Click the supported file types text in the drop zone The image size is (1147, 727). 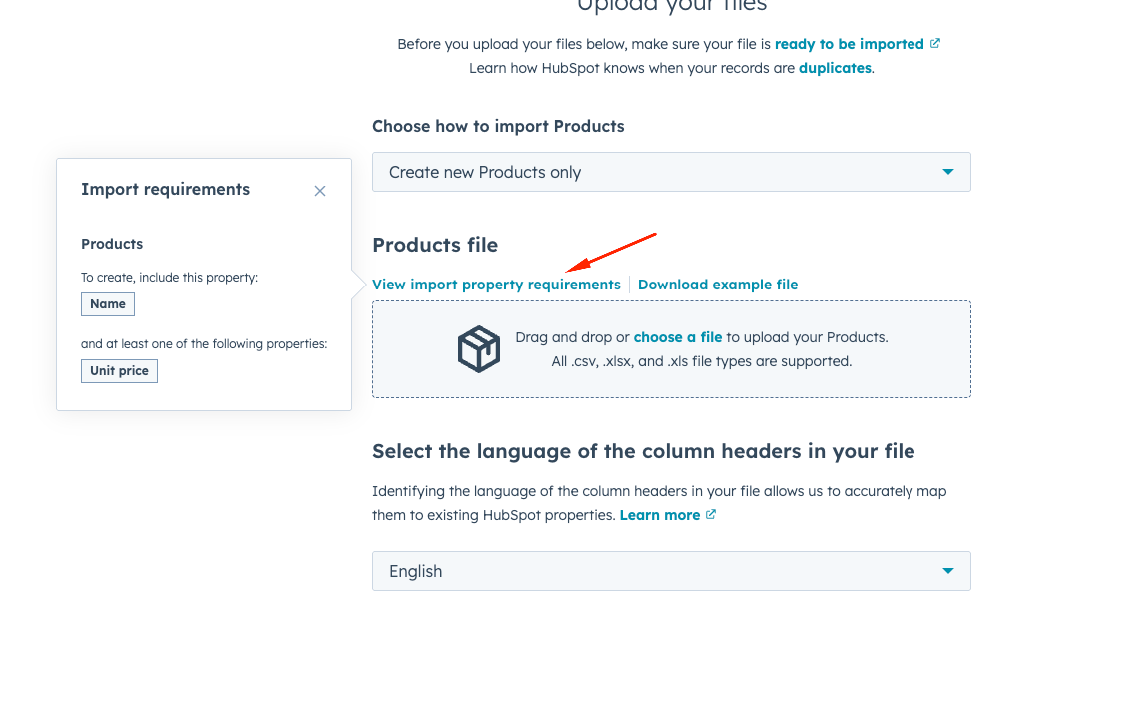coord(702,361)
